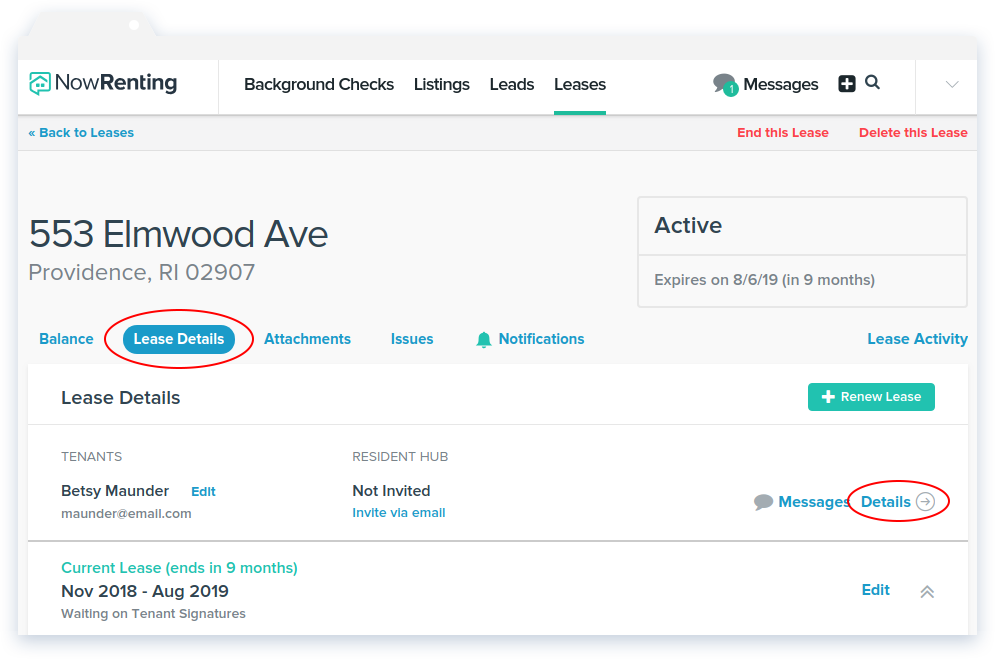The image size is (995, 659).
Task: Open tenant Messages link beside Details
Action: point(814,502)
